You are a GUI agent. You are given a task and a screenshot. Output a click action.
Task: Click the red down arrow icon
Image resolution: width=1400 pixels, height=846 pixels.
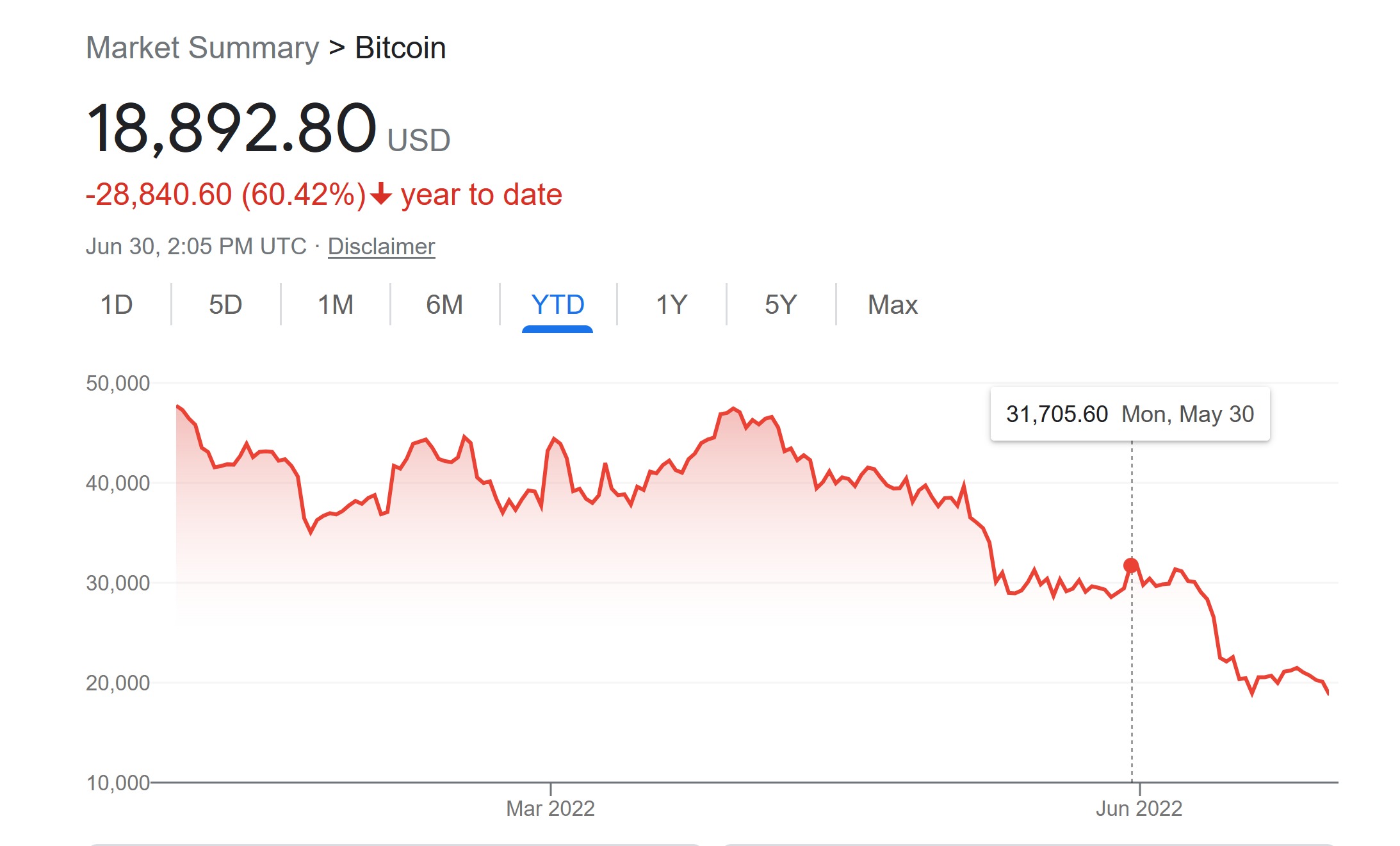[x=381, y=193]
